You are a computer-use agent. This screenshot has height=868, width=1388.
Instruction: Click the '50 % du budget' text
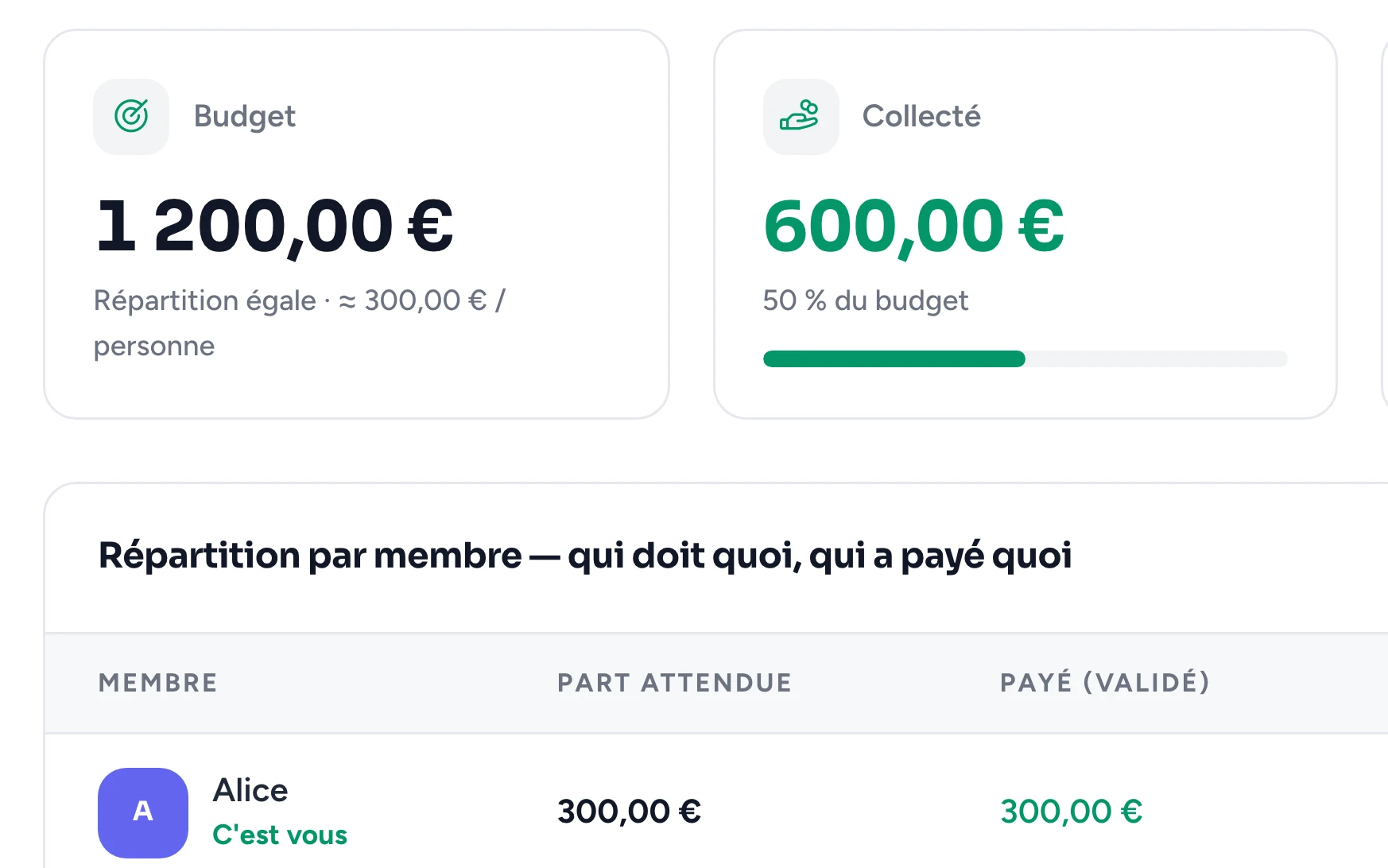tap(866, 300)
